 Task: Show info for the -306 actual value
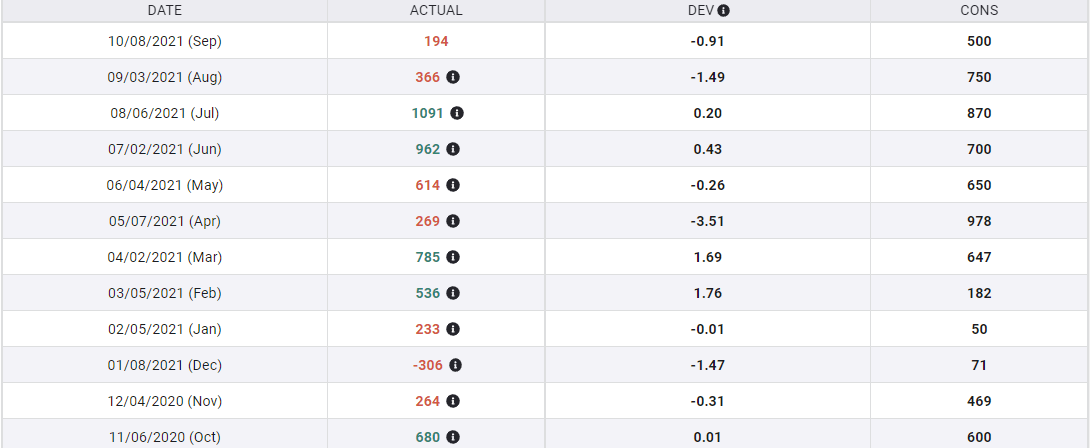(456, 365)
